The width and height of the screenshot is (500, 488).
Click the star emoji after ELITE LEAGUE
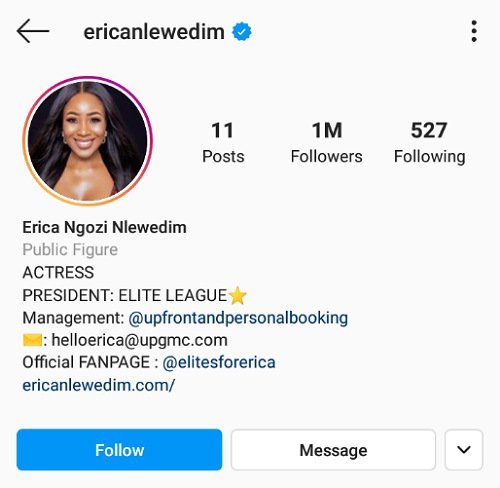click(x=238, y=295)
